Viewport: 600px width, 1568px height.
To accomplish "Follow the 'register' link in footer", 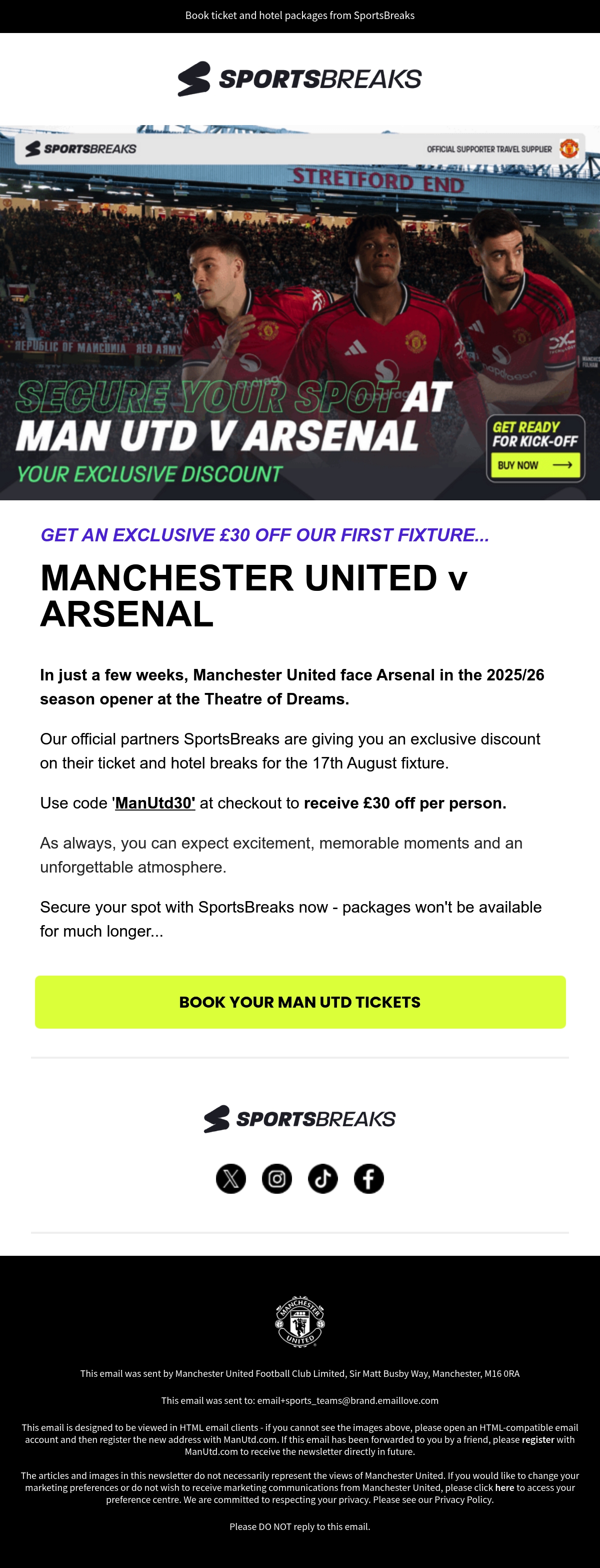I will (x=538, y=1439).
